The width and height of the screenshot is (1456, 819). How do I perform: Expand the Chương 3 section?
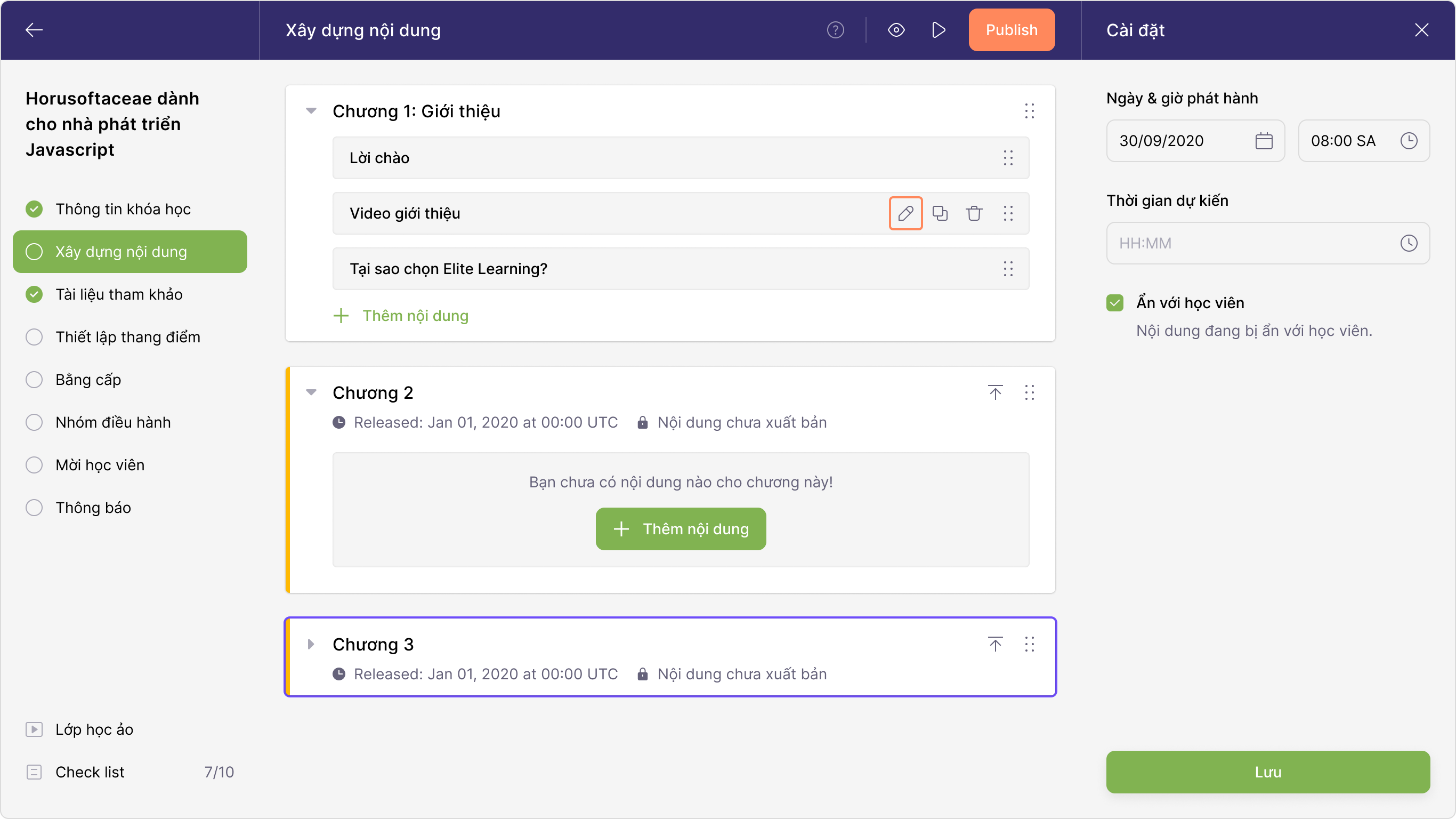tap(311, 644)
